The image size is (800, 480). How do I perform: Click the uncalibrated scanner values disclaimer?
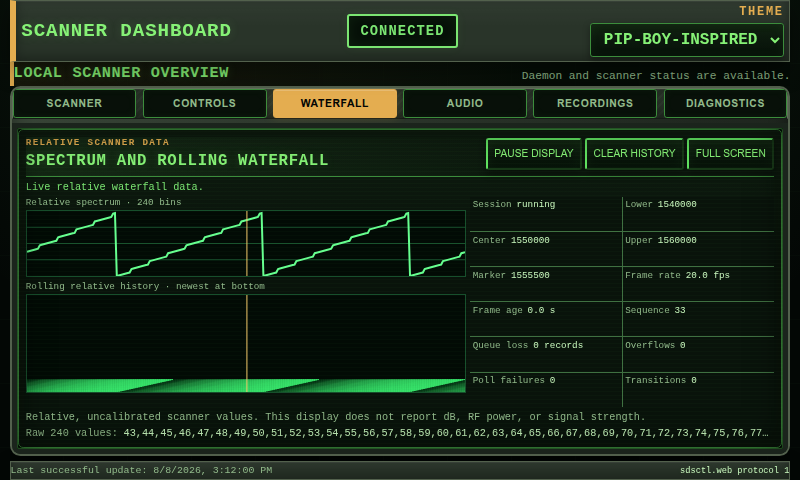click(335, 417)
